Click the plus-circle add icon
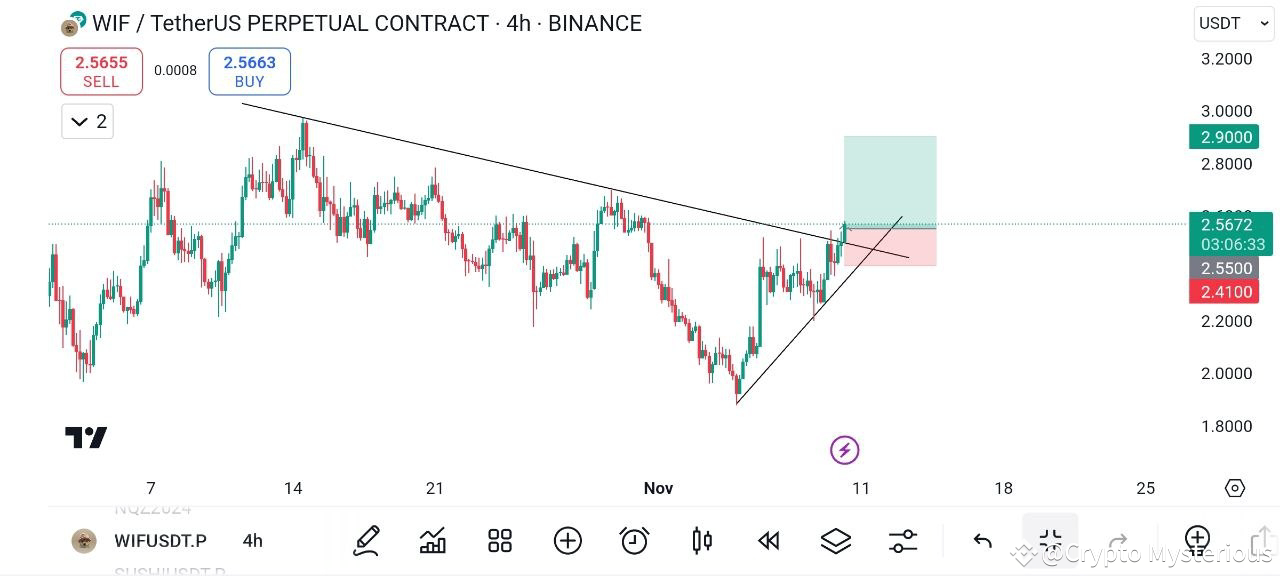Screen dimensions: 1280x576 click(x=567, y=540)
